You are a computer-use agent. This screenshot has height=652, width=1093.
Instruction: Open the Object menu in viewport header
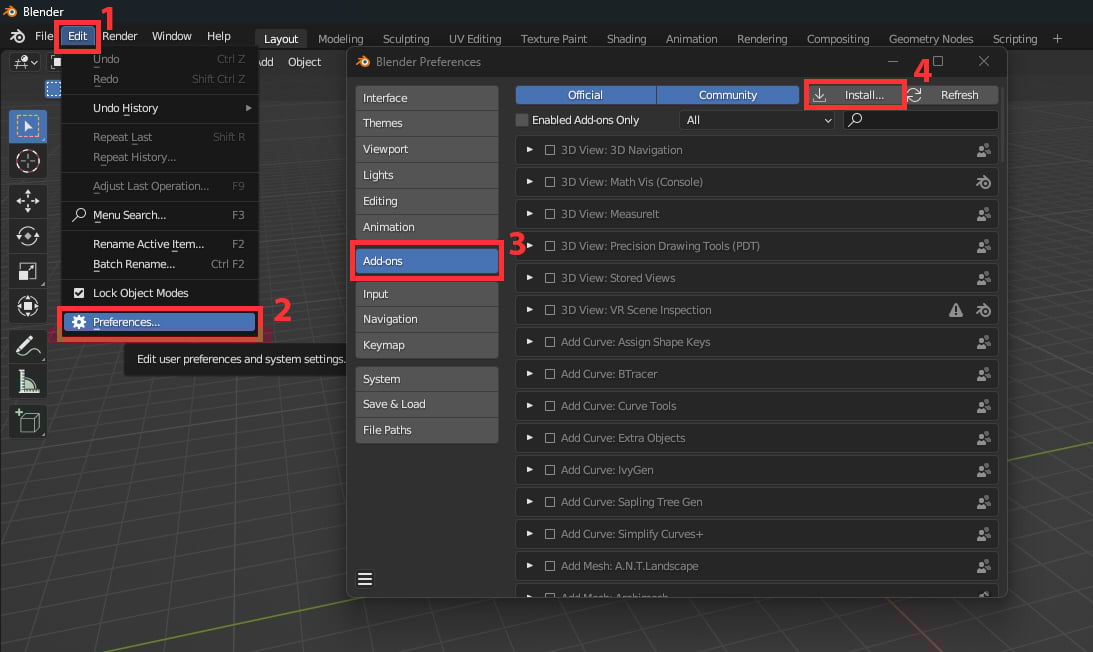point(305,62)
